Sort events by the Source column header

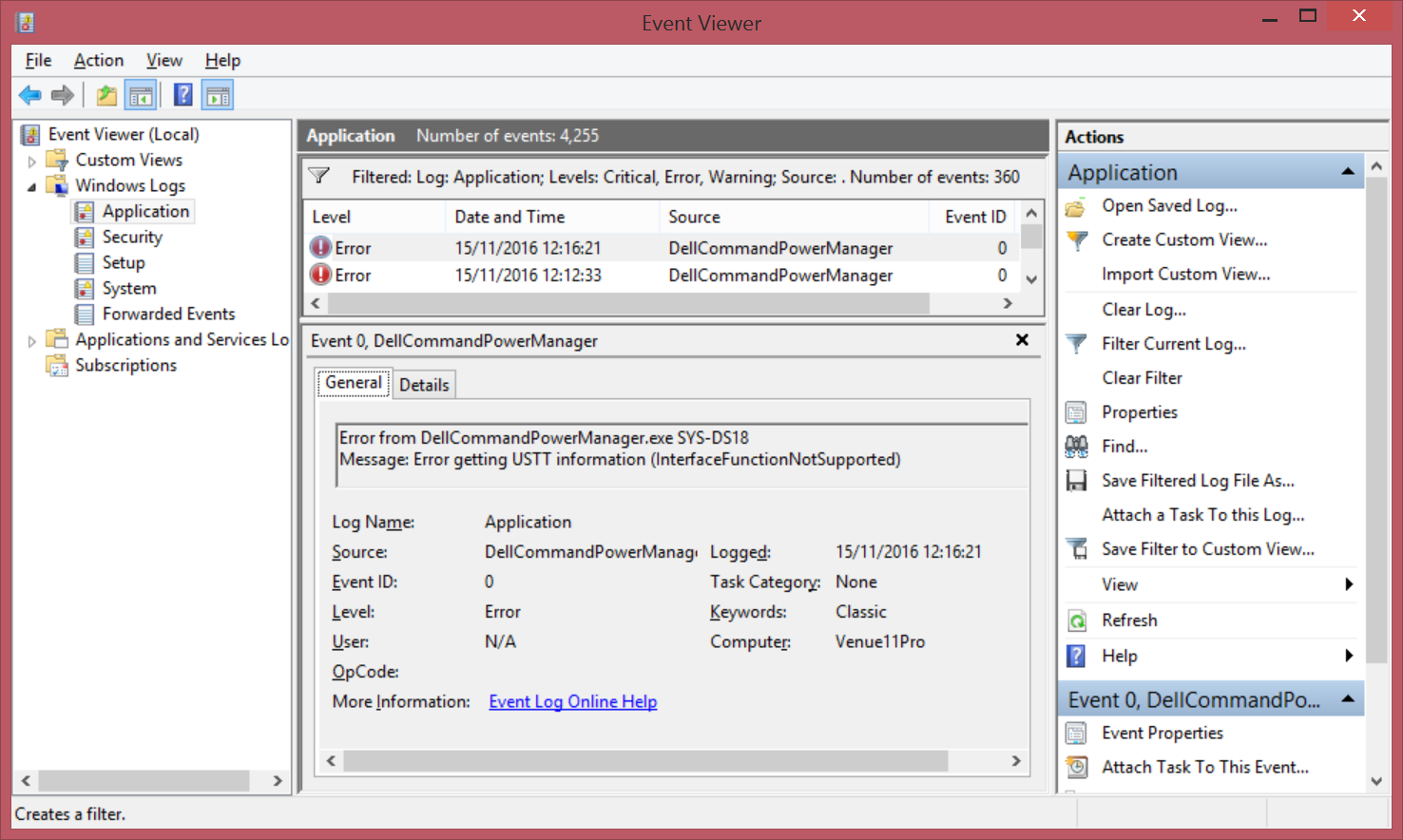coord(794,217)
